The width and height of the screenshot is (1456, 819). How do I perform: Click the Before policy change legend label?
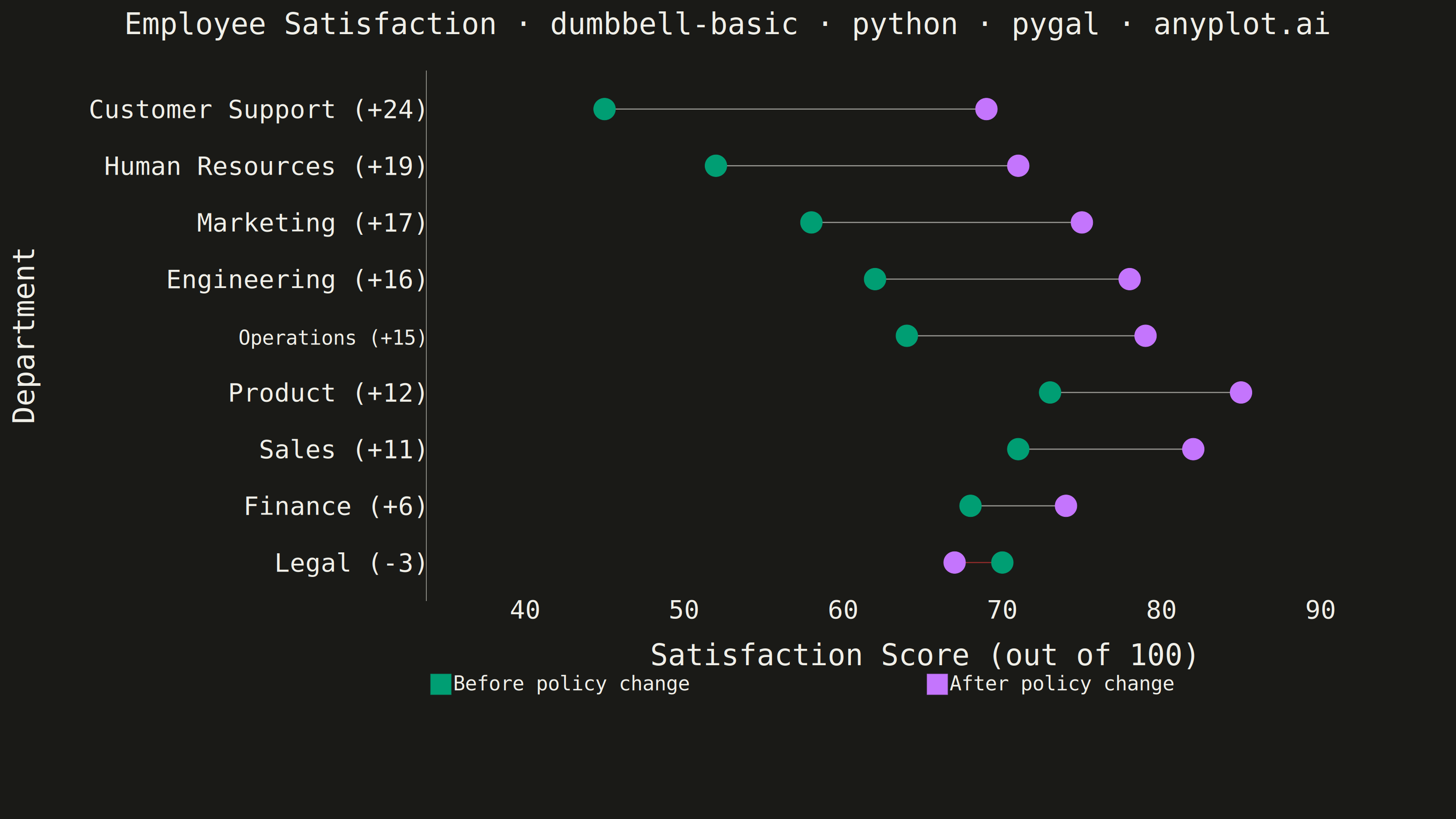pyautogui.click(x=571, y=684)
